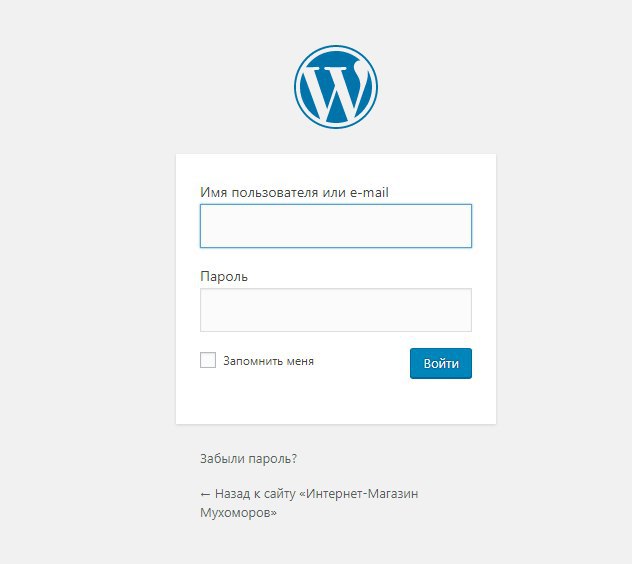
Task: Click the Войти login button
Action: coord(441,363)
